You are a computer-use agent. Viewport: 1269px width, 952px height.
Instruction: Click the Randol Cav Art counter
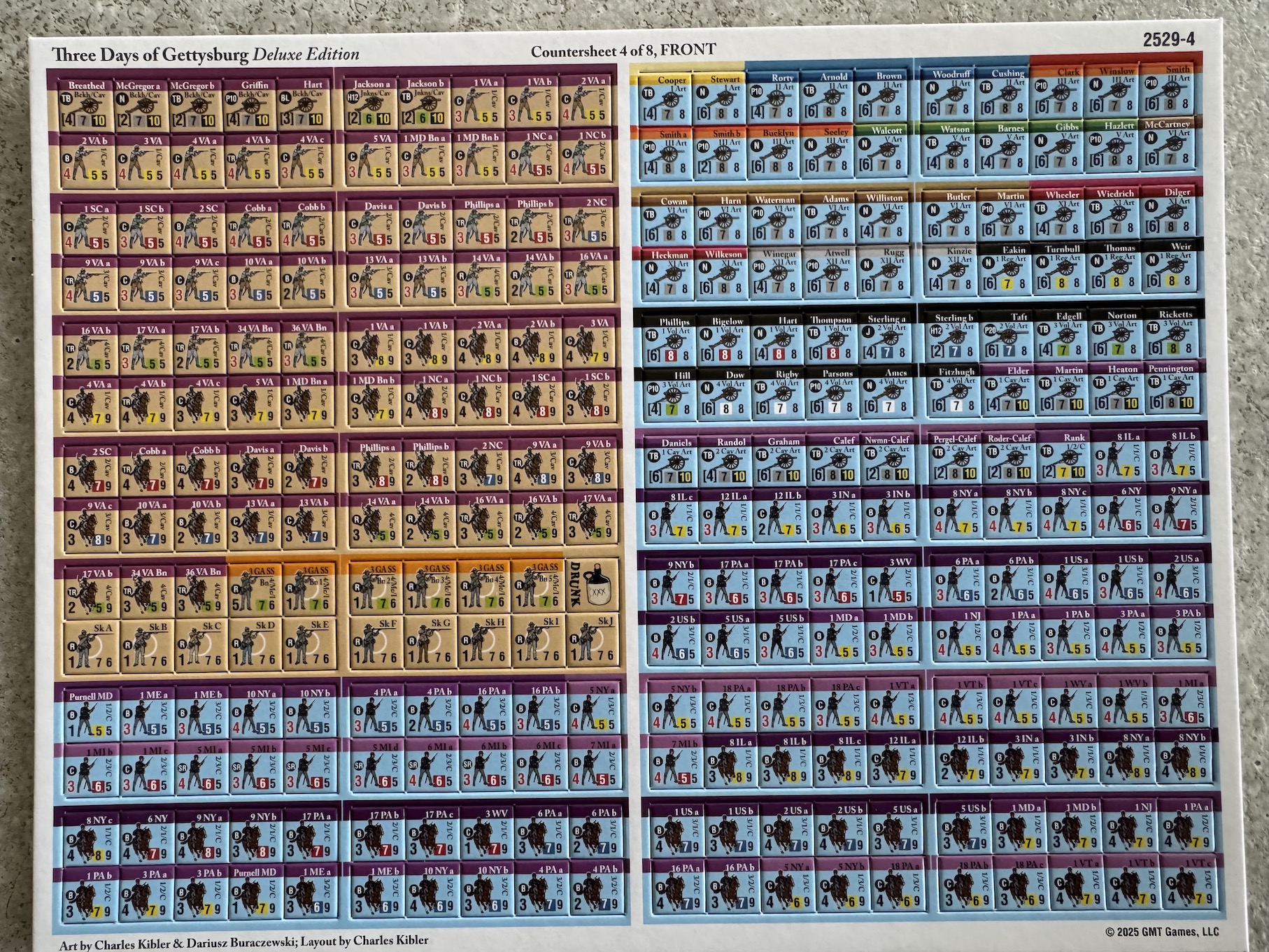pyautogui.click(x=727, y=463)
